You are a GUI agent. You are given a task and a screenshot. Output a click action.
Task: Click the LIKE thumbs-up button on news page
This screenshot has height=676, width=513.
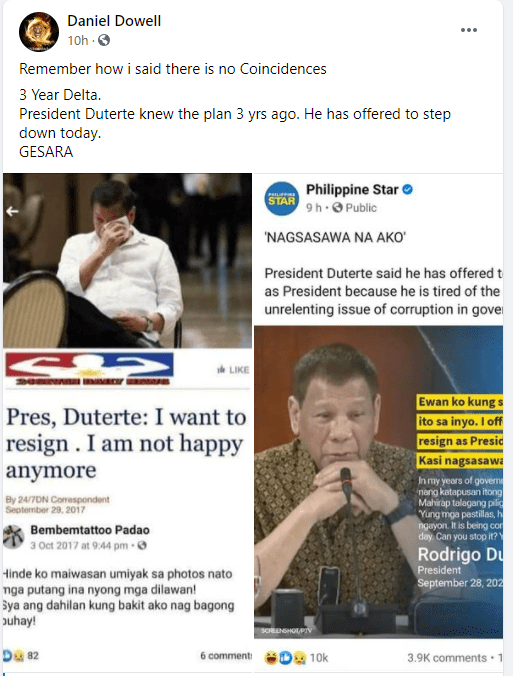coord(233,369)
